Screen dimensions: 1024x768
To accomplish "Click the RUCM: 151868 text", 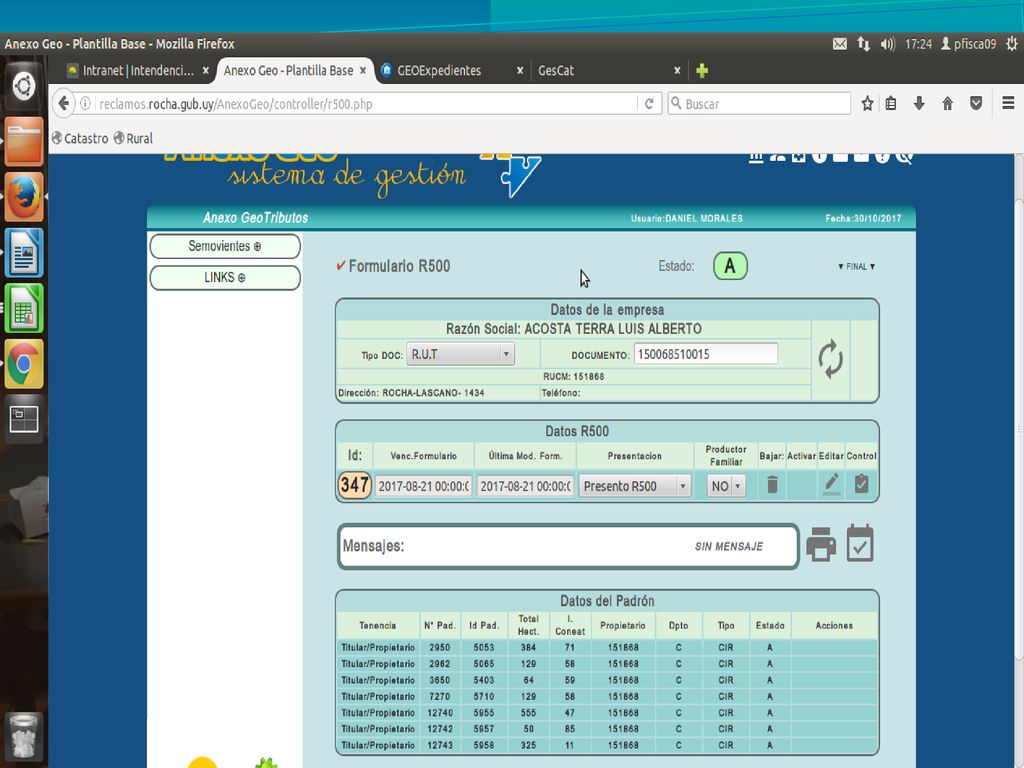I will point(573,376).
